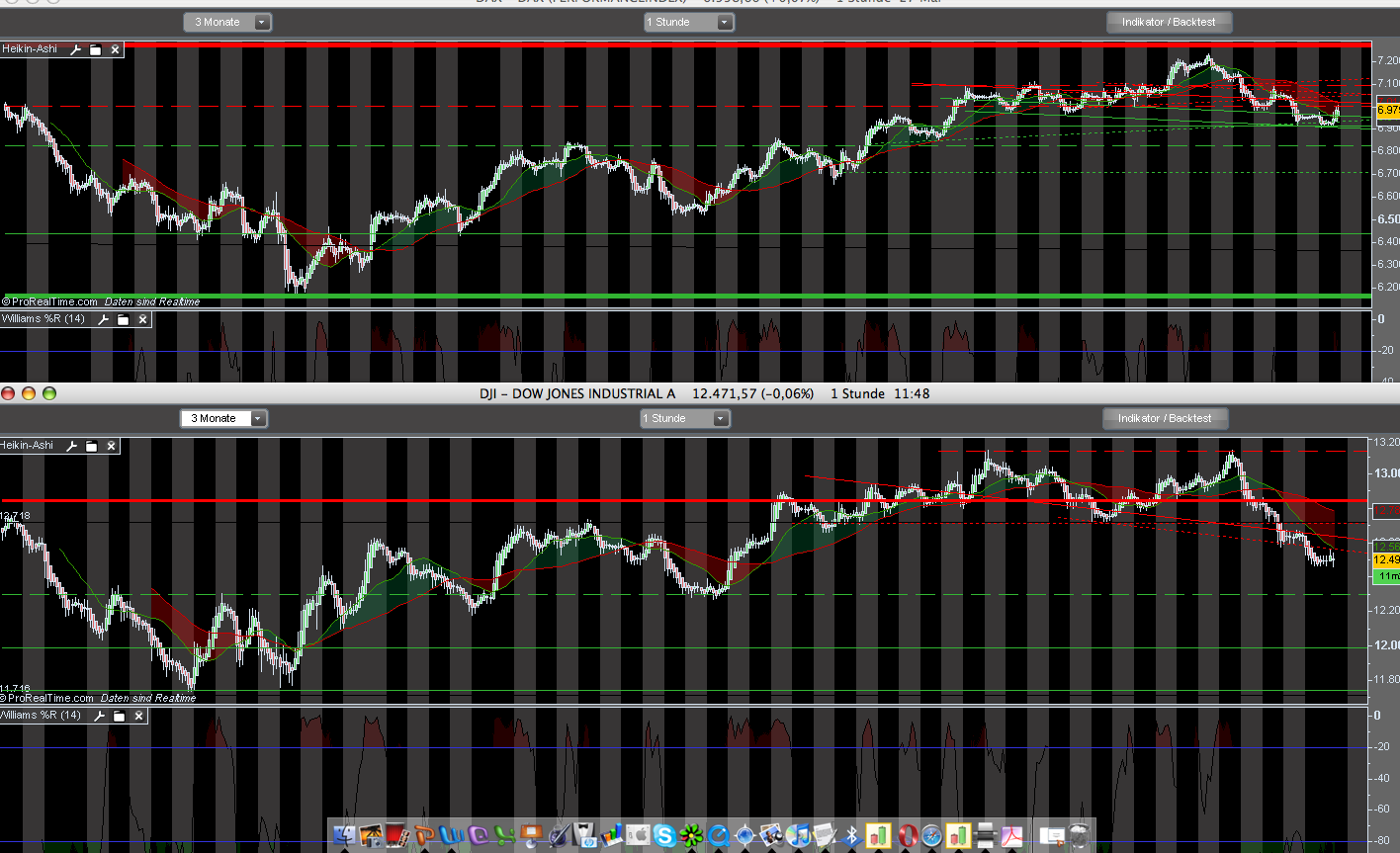The height and width of the screenshot is (853, 1400).
Task: Launch Opera browser from the Dock
Action: pos(908,835)
